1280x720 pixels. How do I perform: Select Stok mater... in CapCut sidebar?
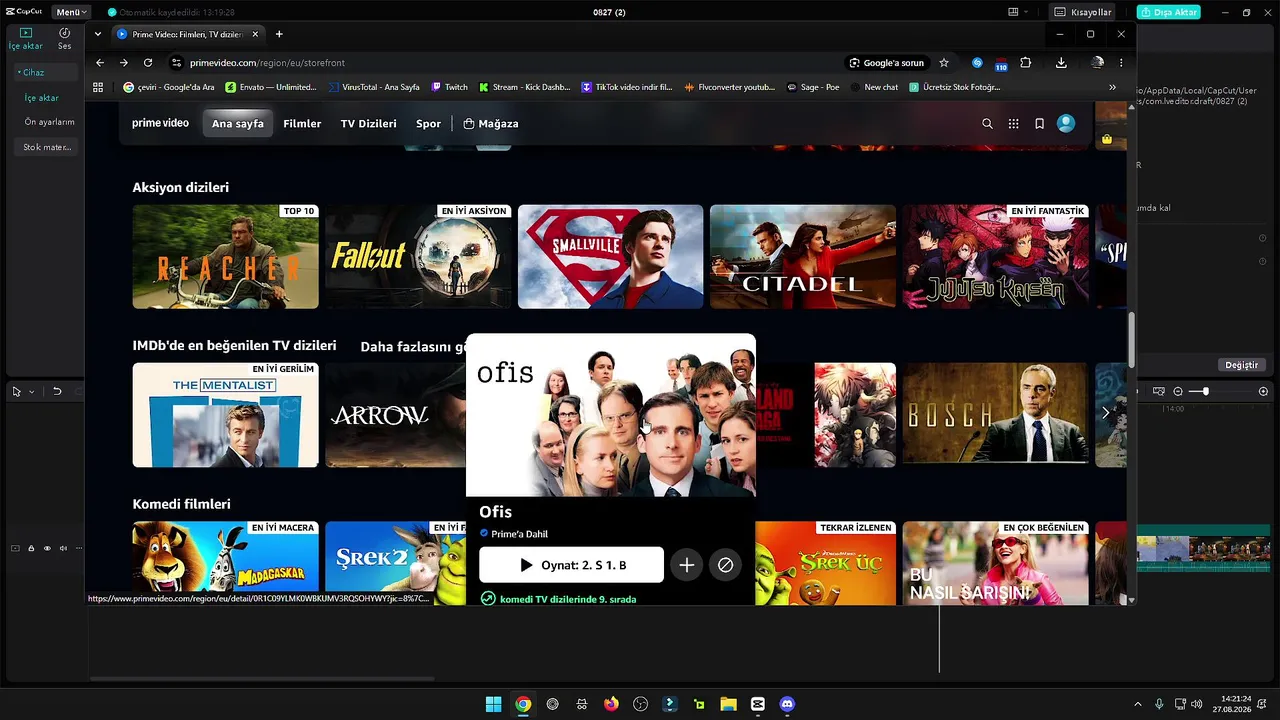coord(47,147)
